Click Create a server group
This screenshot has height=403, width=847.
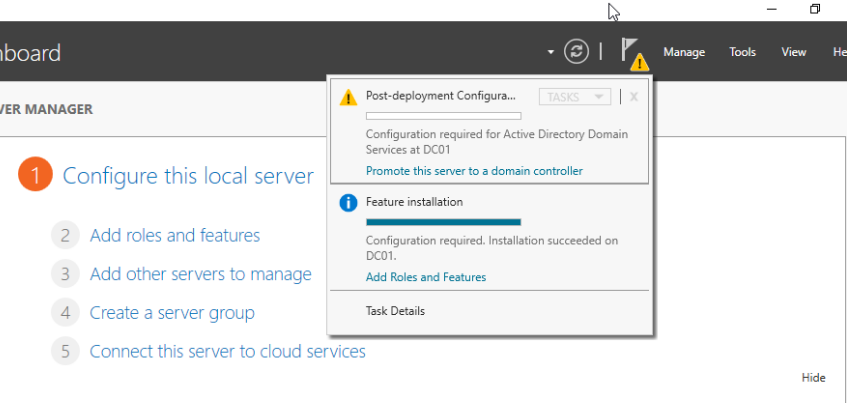[172, 313]
